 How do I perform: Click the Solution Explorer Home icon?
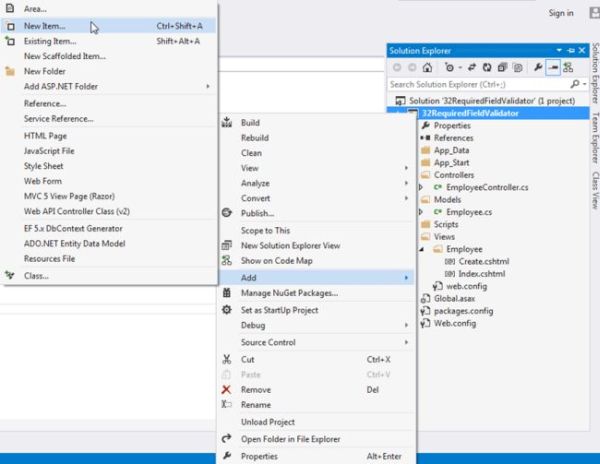point(427,68)
